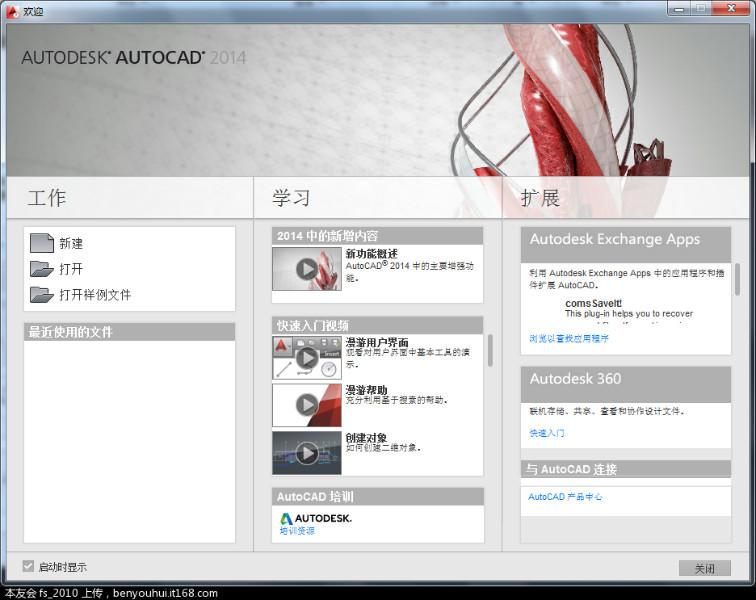
Task: Click the 新功能概述 title text
Action: pyautogui.click(x=371, y=254)
